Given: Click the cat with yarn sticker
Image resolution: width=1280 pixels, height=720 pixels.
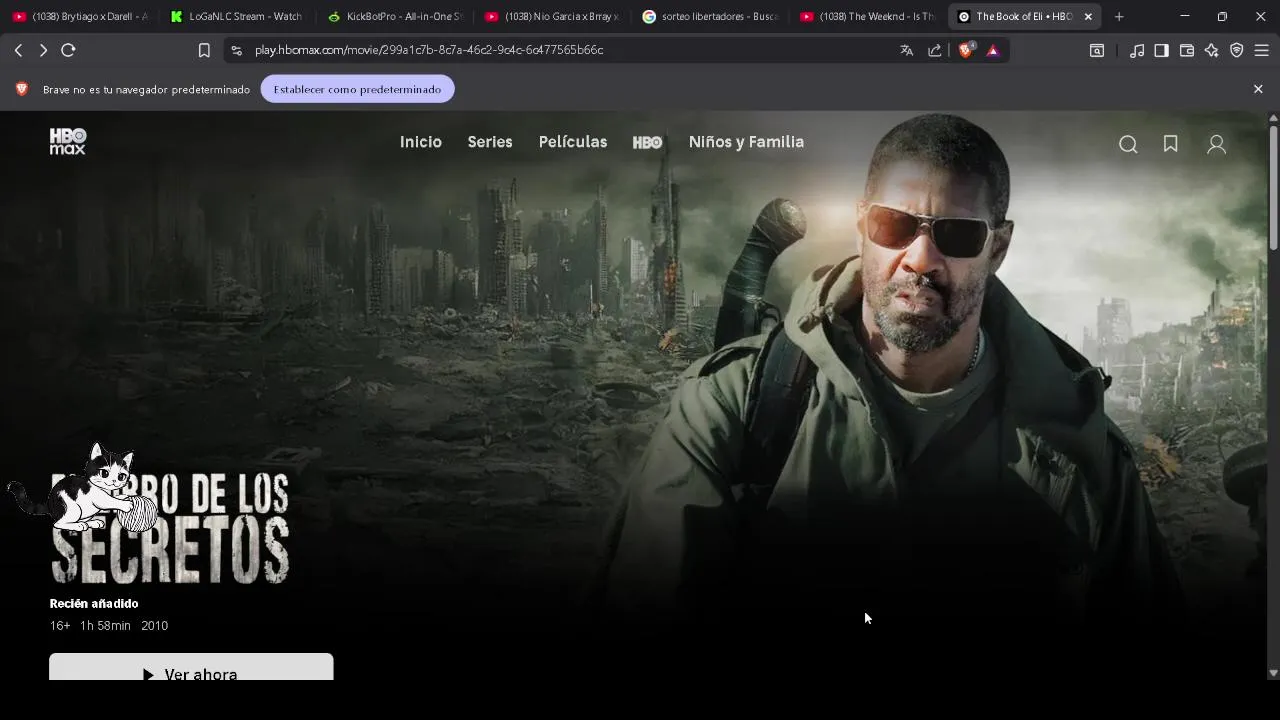Looking at the screenshot, I should (x=83, y=488).
